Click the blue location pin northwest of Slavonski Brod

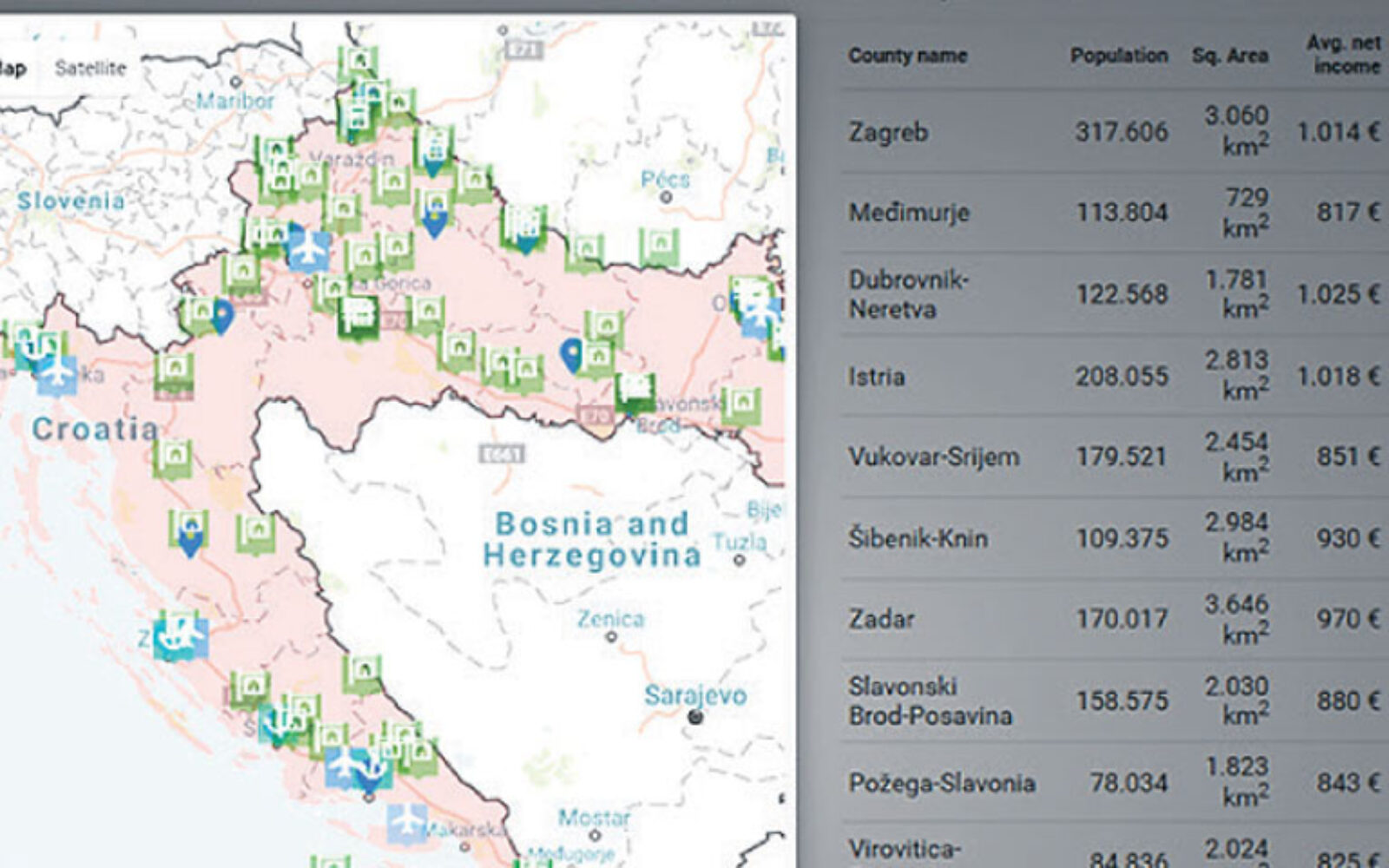(x=570, y=354)
